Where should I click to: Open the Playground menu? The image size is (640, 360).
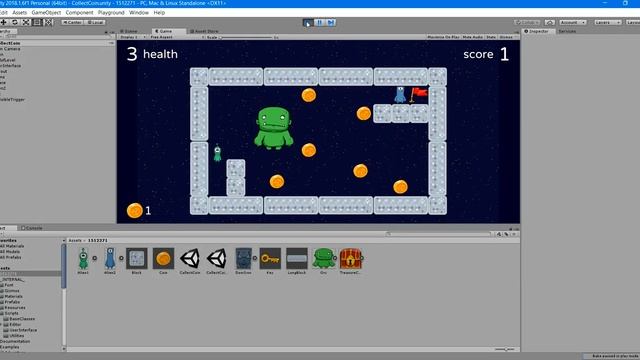(x=111, y=13)
